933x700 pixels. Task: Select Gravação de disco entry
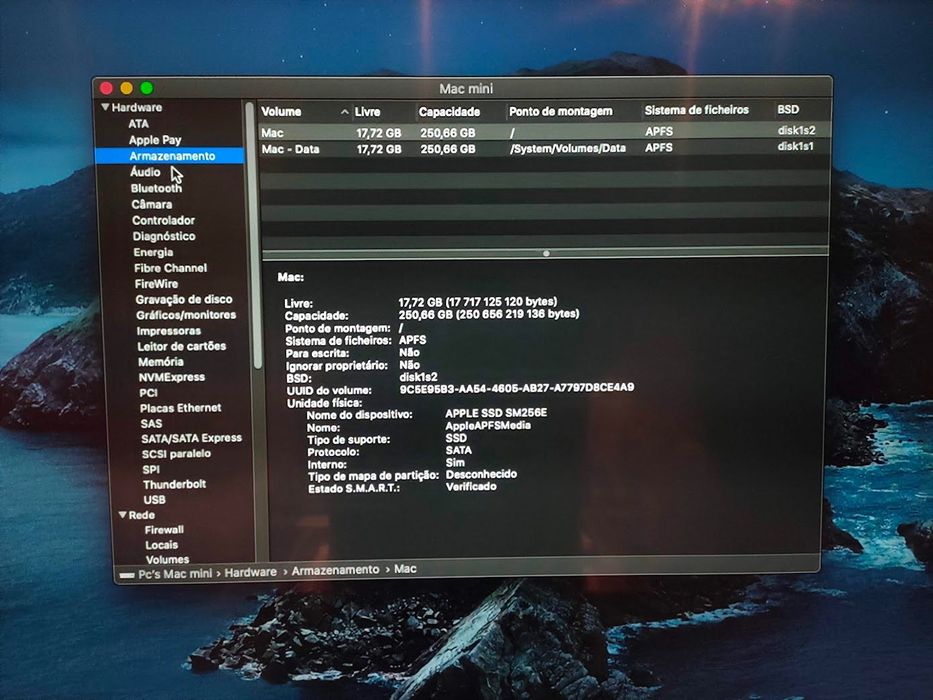183,299
